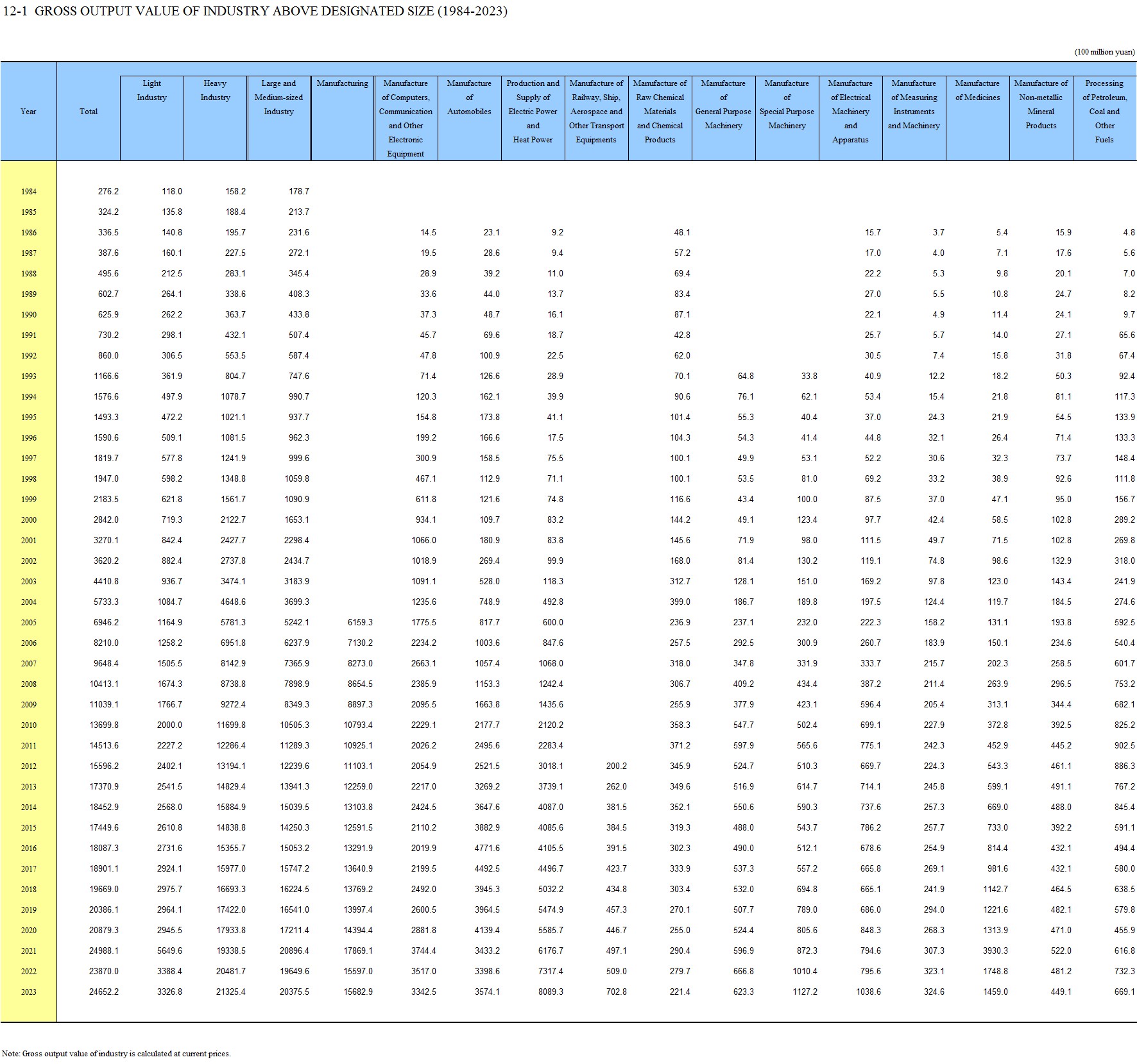Click Raw Chemical value '399.0' for 2004
The height and width of the screenshot is (1064, 1137).
[680, 602]
